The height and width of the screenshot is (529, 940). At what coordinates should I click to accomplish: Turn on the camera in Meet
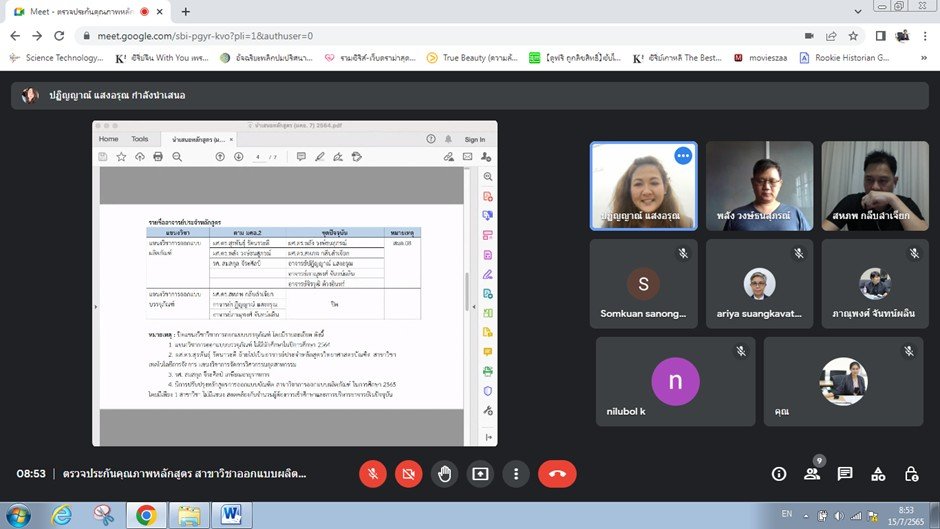[x=408, y=474]
